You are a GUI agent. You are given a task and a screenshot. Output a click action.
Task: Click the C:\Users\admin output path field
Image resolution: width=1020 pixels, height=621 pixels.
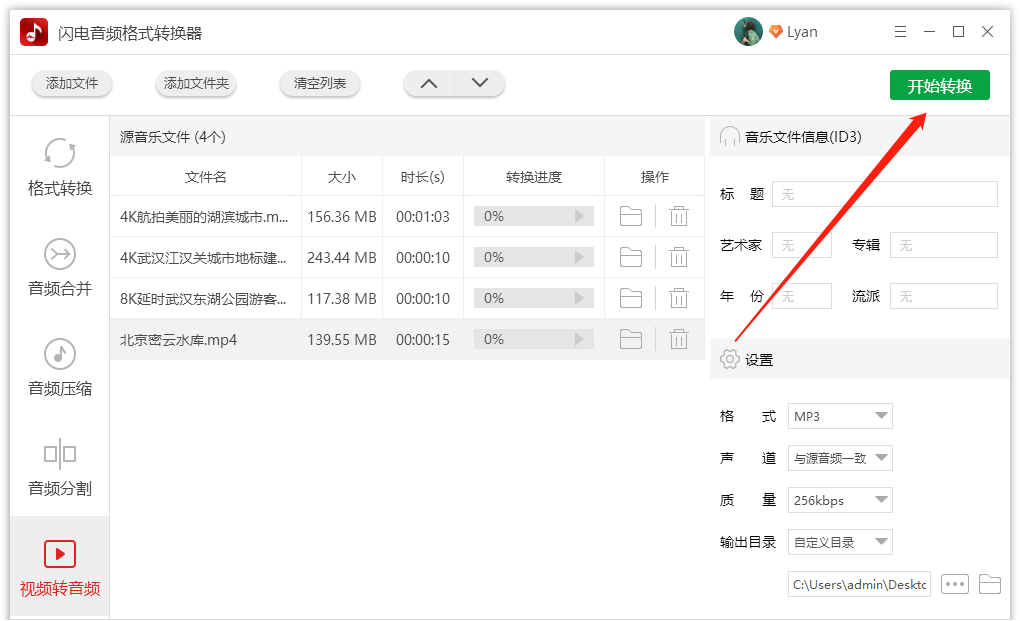[859, 584]
